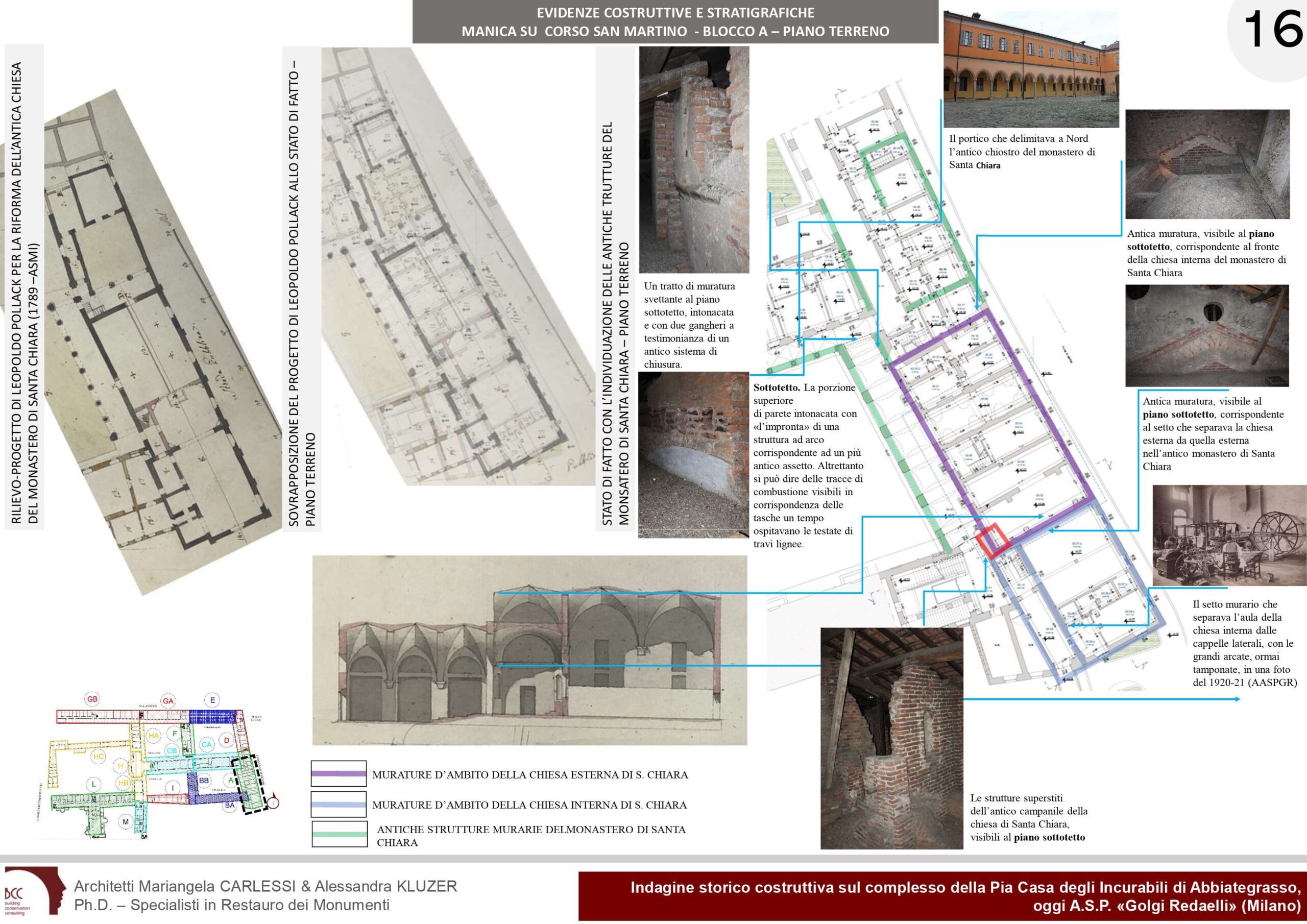1307x924 pixels.
Task: Click the title 'EVIDENZE COSTRUTTIVE E STRATIGRAFICHE'
Action: (675, 13)
